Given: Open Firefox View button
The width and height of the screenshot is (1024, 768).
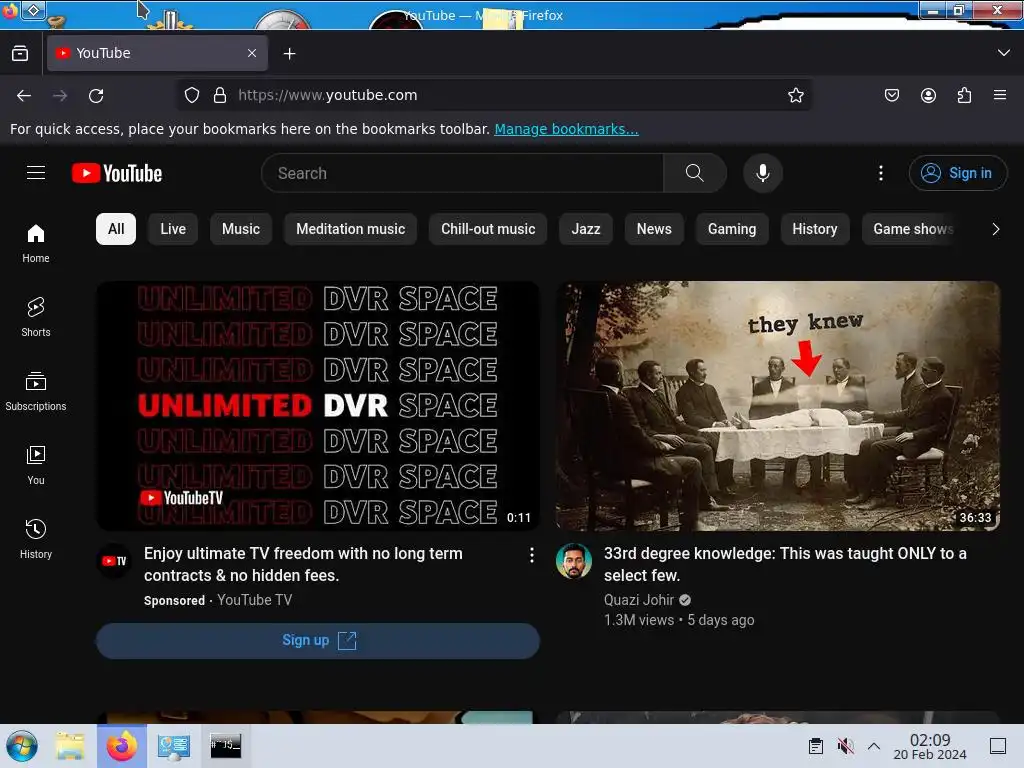Looking at the screenshot, I should pyautogui.click(x=20, y=54).
